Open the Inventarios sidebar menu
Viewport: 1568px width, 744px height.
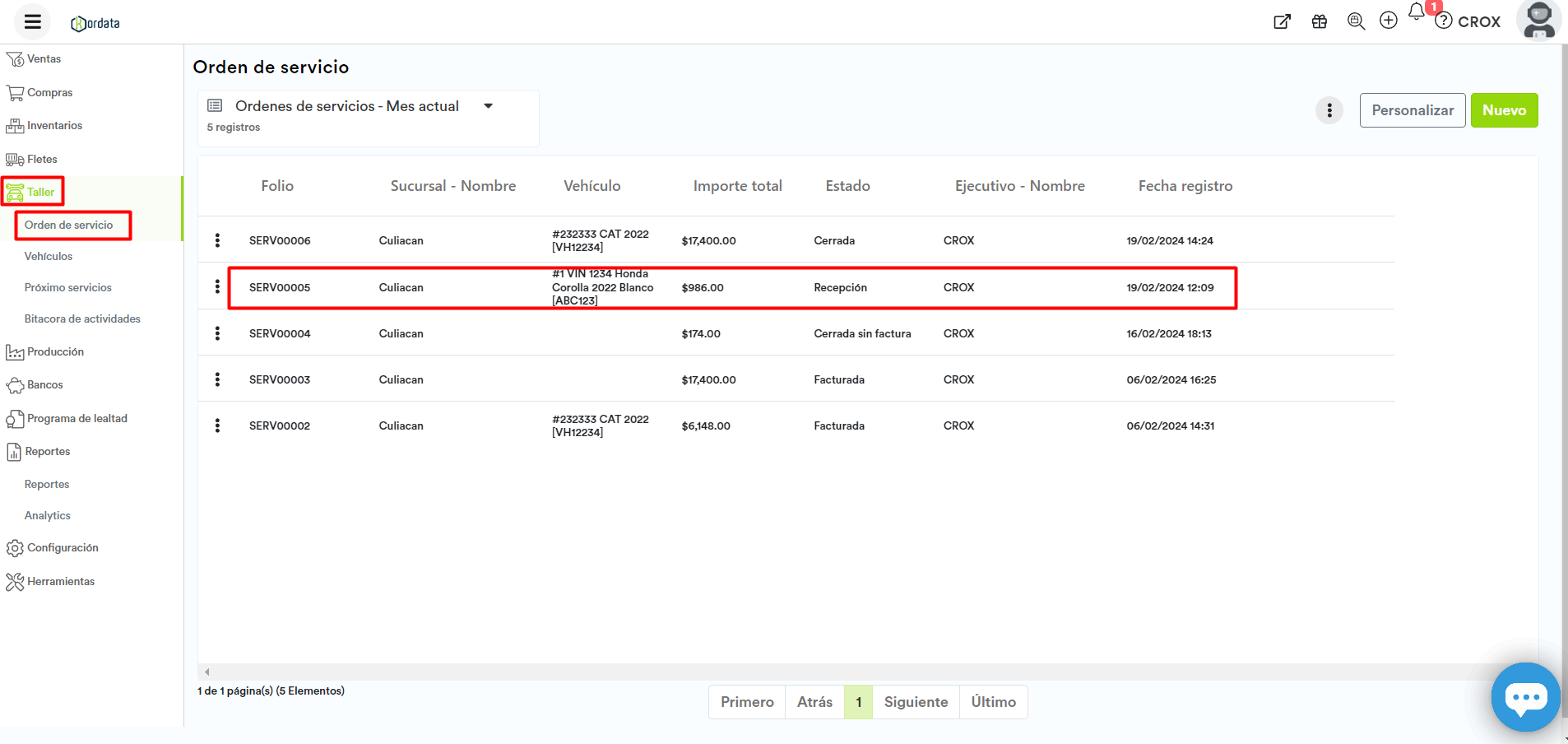(54, 126)
